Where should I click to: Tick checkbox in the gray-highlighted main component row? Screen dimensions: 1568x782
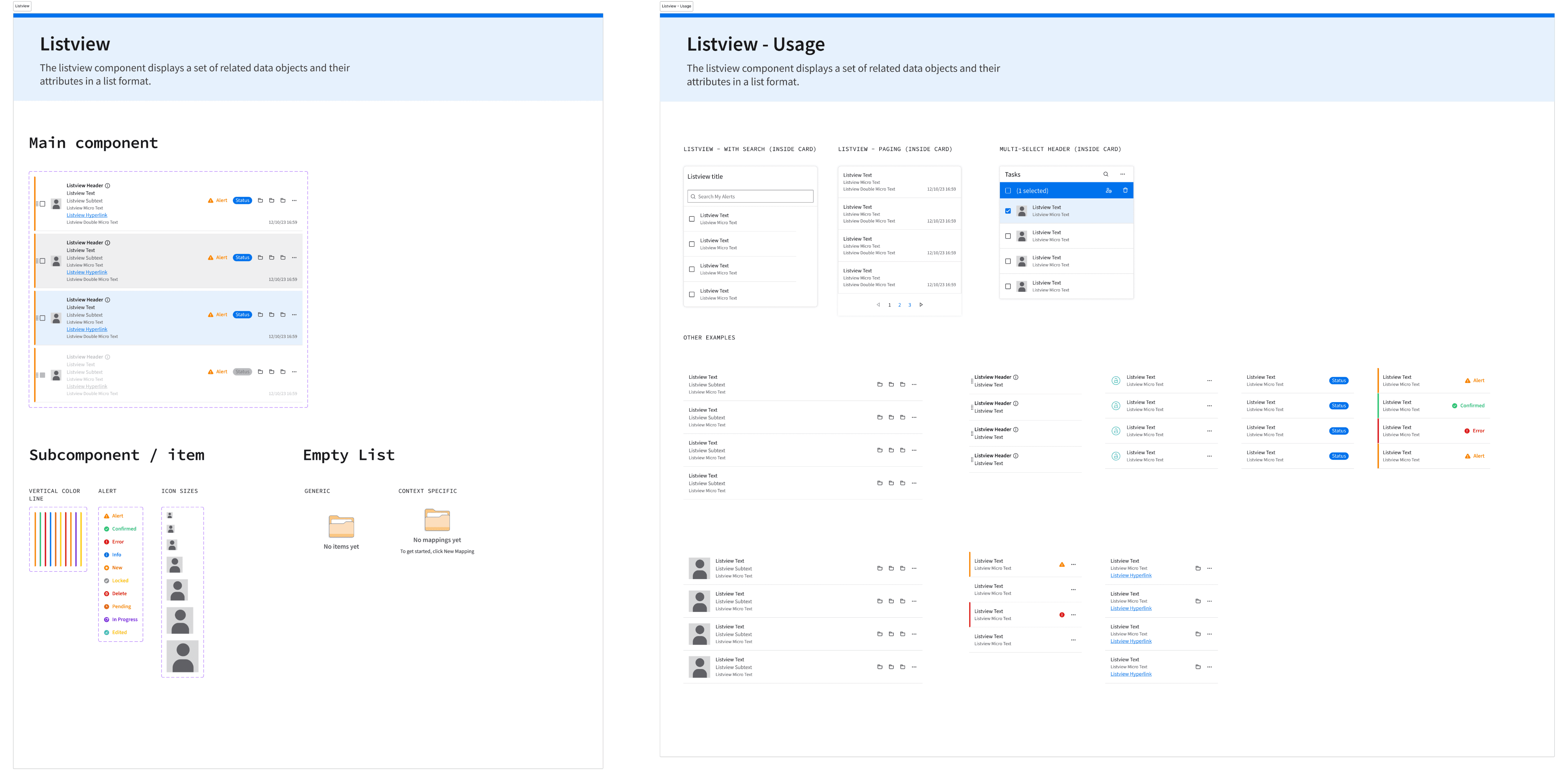tap(42, 261)
